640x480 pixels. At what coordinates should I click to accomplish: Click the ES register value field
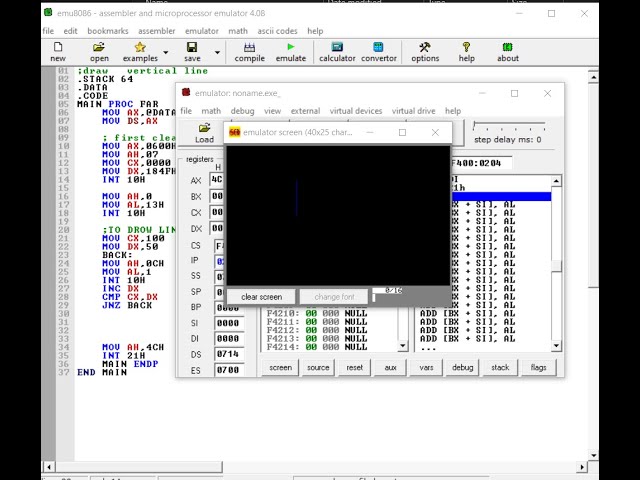click(229, 370)
